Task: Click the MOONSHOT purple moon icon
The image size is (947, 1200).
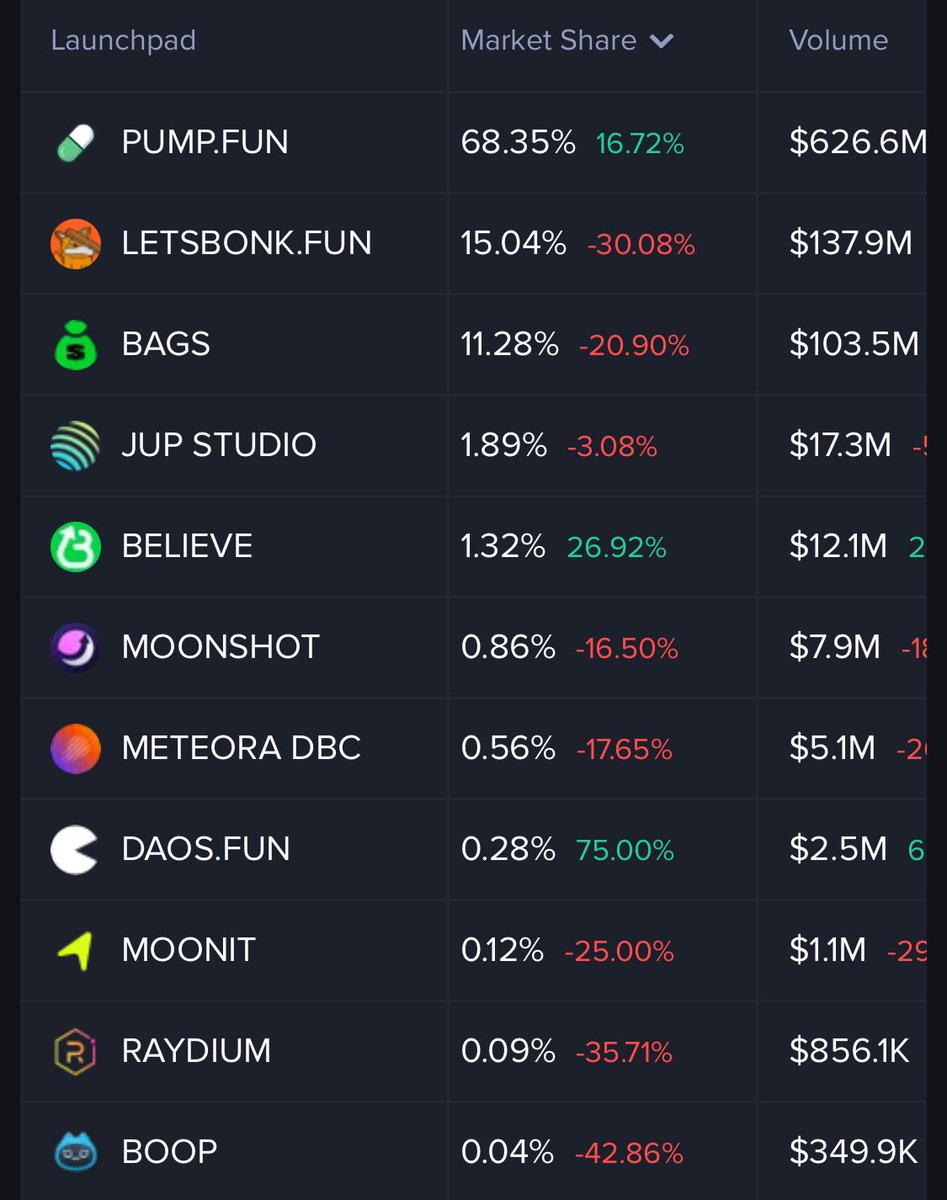Action: (x=76, y=647)
